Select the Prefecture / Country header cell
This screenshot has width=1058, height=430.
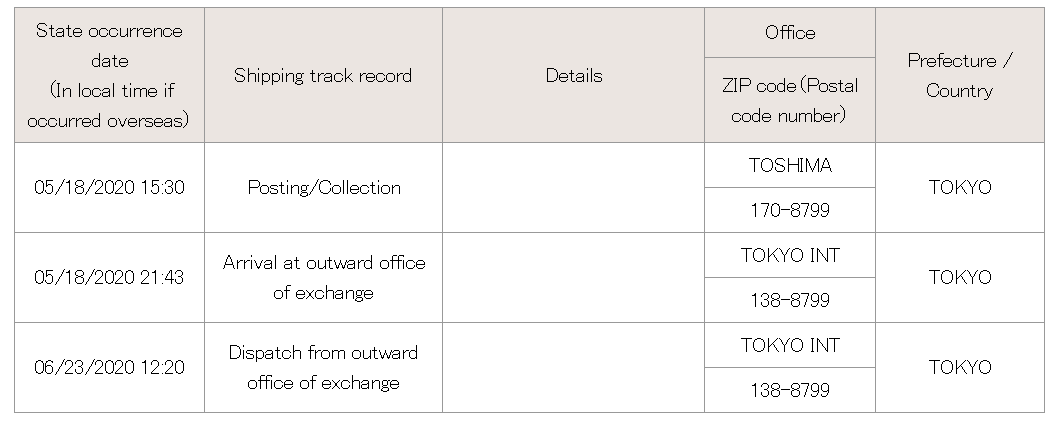(x=959, y=75)
